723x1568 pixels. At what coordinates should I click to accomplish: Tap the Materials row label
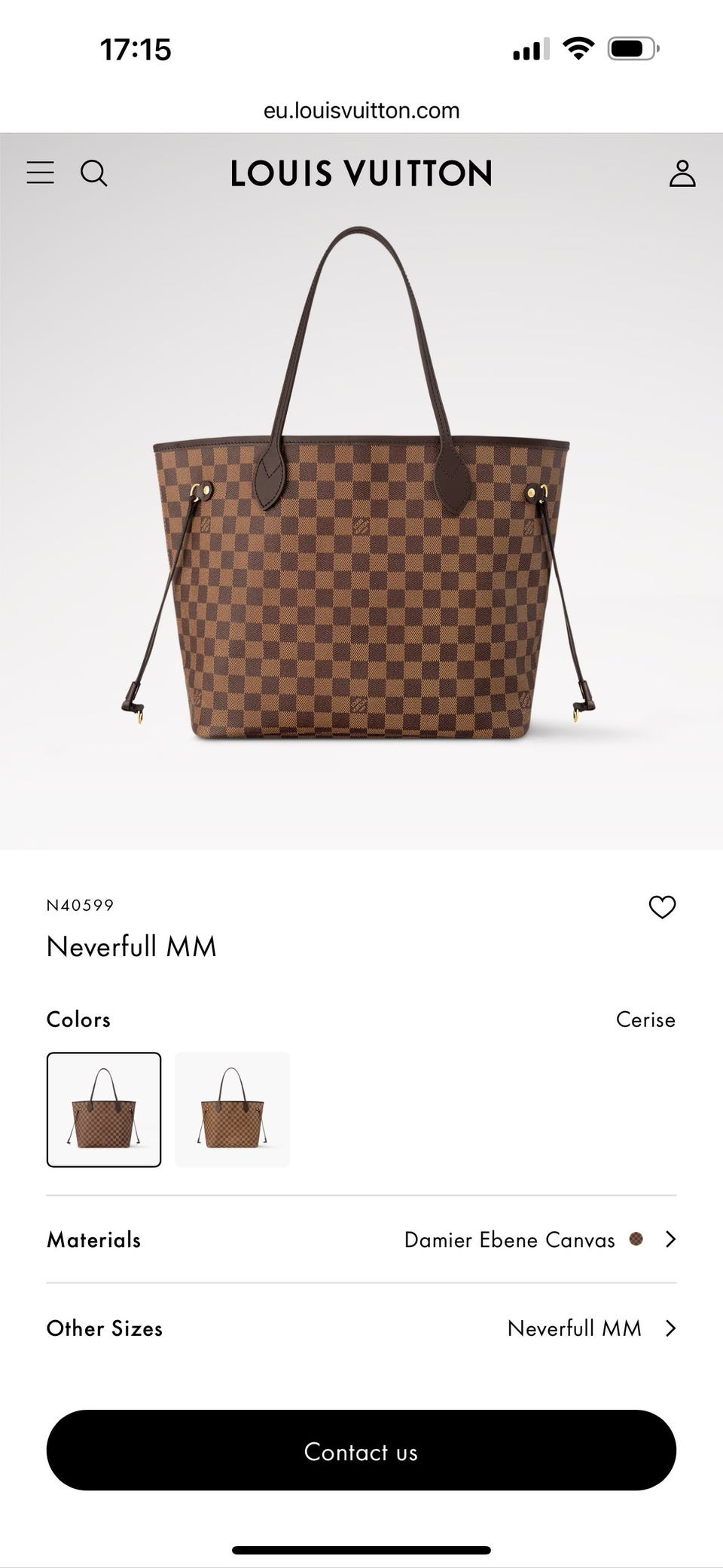click(93, 1239)
